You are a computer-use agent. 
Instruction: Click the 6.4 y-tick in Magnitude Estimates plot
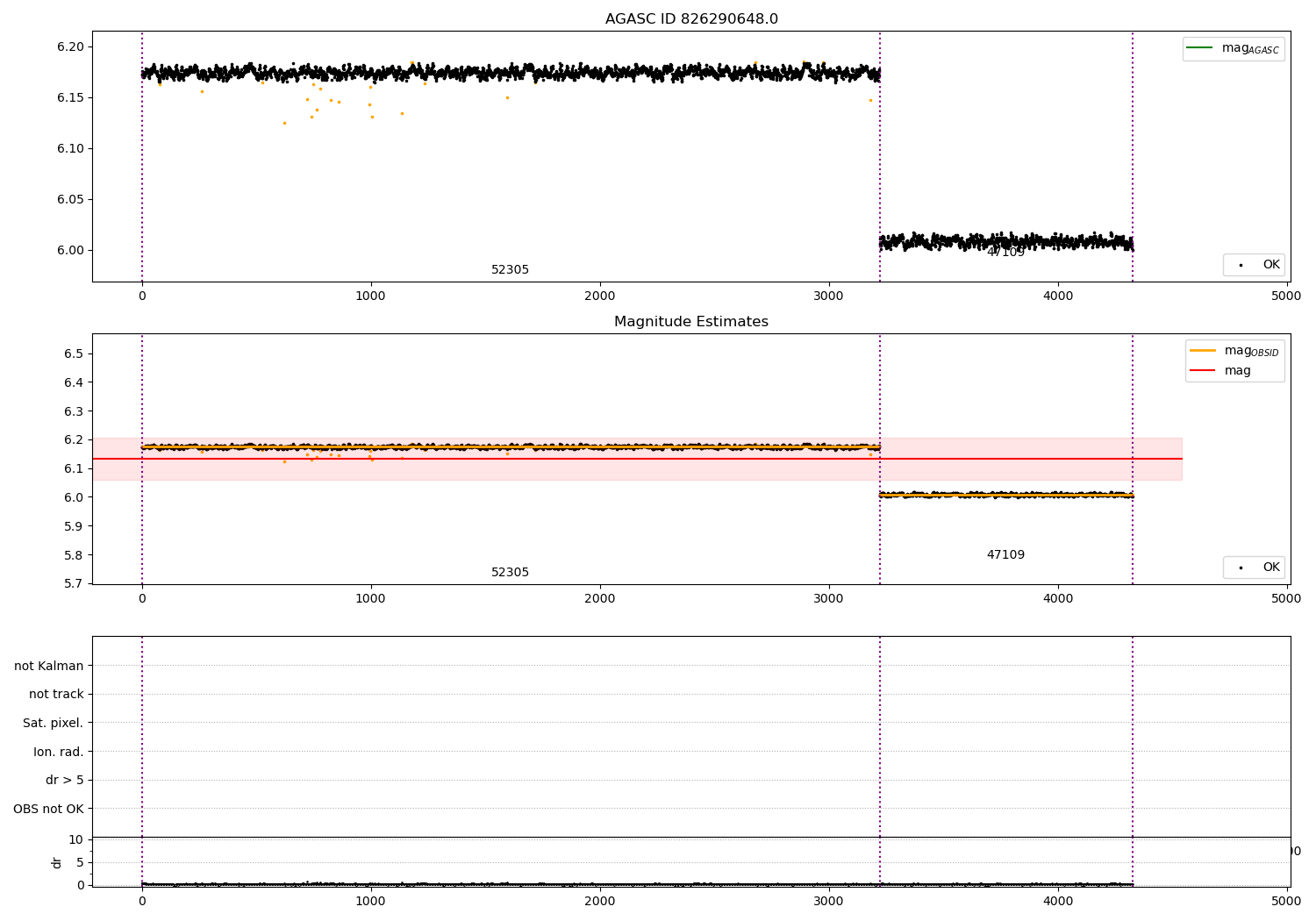(x=75, y=382)
